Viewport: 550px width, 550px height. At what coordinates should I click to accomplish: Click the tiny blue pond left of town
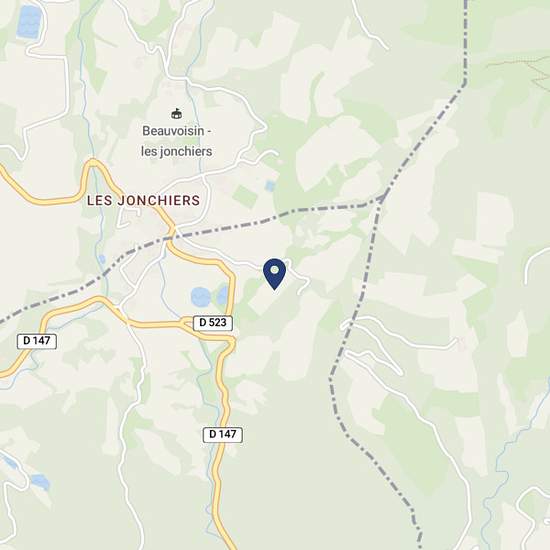tap(102, 259)
